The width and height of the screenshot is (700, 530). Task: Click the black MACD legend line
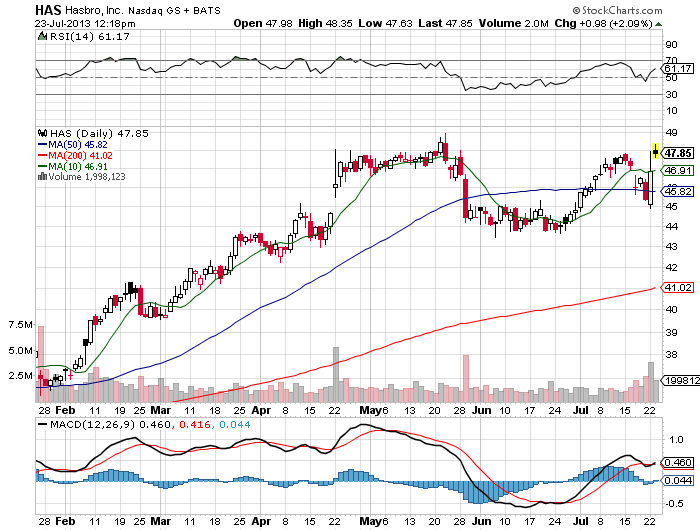43,424
